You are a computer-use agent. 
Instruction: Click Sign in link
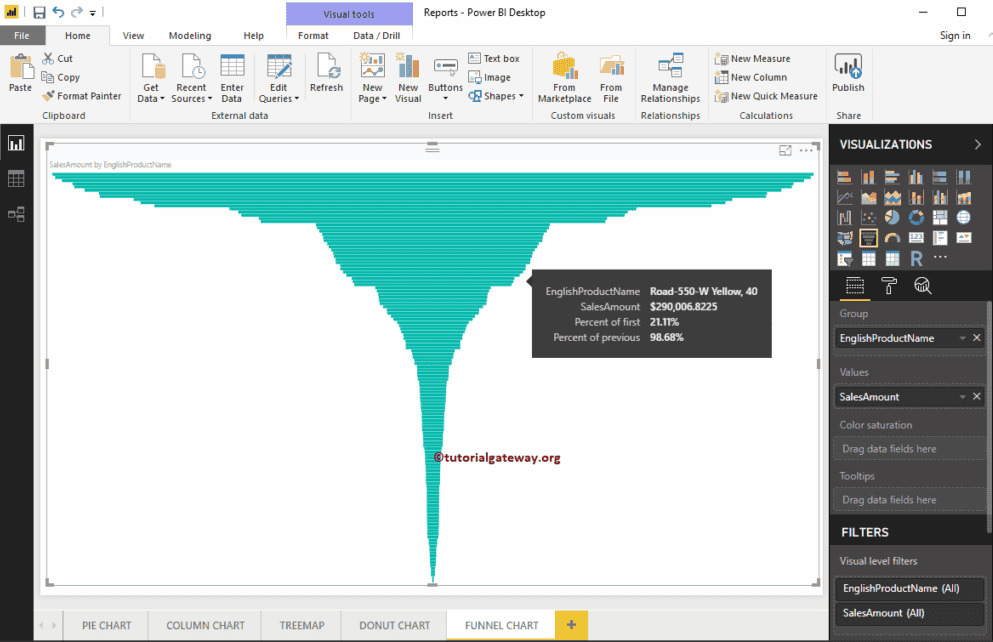pos(955,35)
